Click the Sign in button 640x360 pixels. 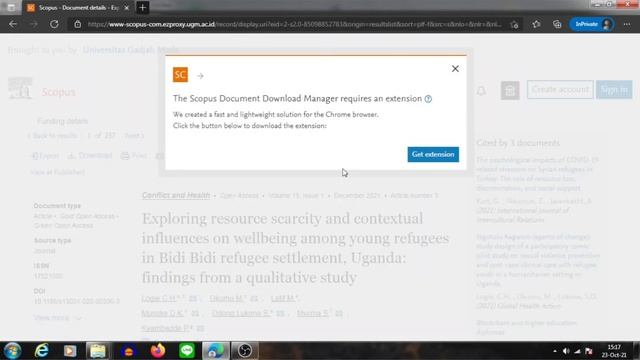click(614, 89)
